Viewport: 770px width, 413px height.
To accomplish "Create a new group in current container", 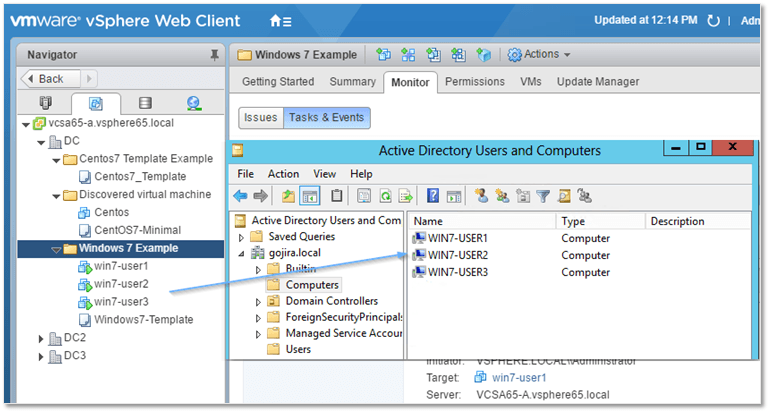I will 502,196.
